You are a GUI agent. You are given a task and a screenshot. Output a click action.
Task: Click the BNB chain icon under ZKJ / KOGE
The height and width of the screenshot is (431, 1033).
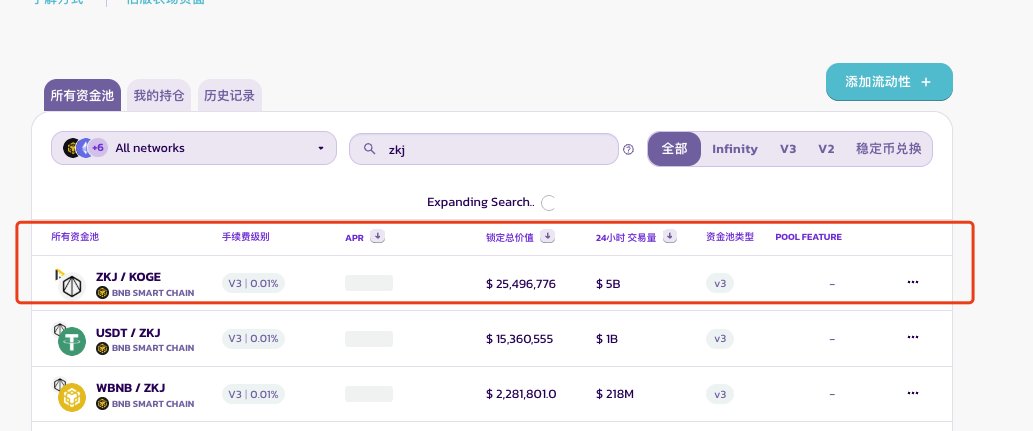(102, 293)
